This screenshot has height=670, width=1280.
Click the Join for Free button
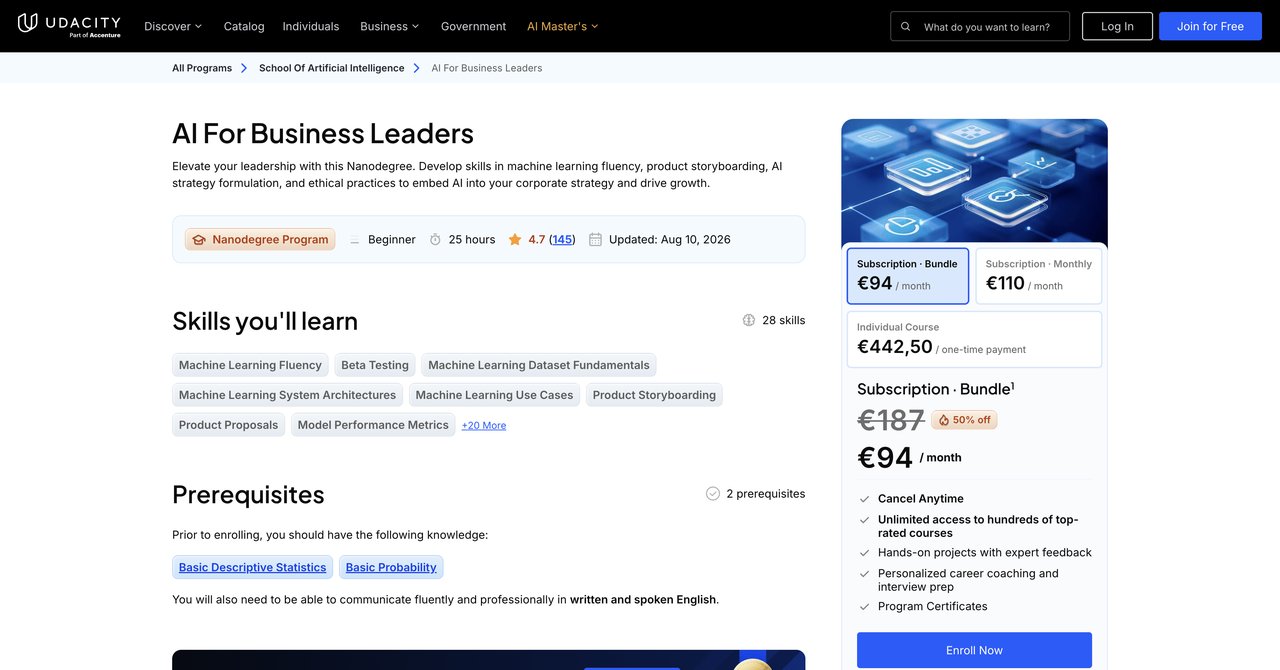(1210, 26)
